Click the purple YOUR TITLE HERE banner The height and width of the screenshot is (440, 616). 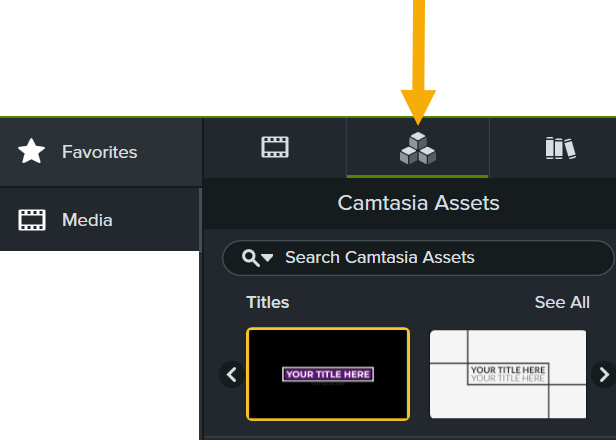click(x=328, y=375)
